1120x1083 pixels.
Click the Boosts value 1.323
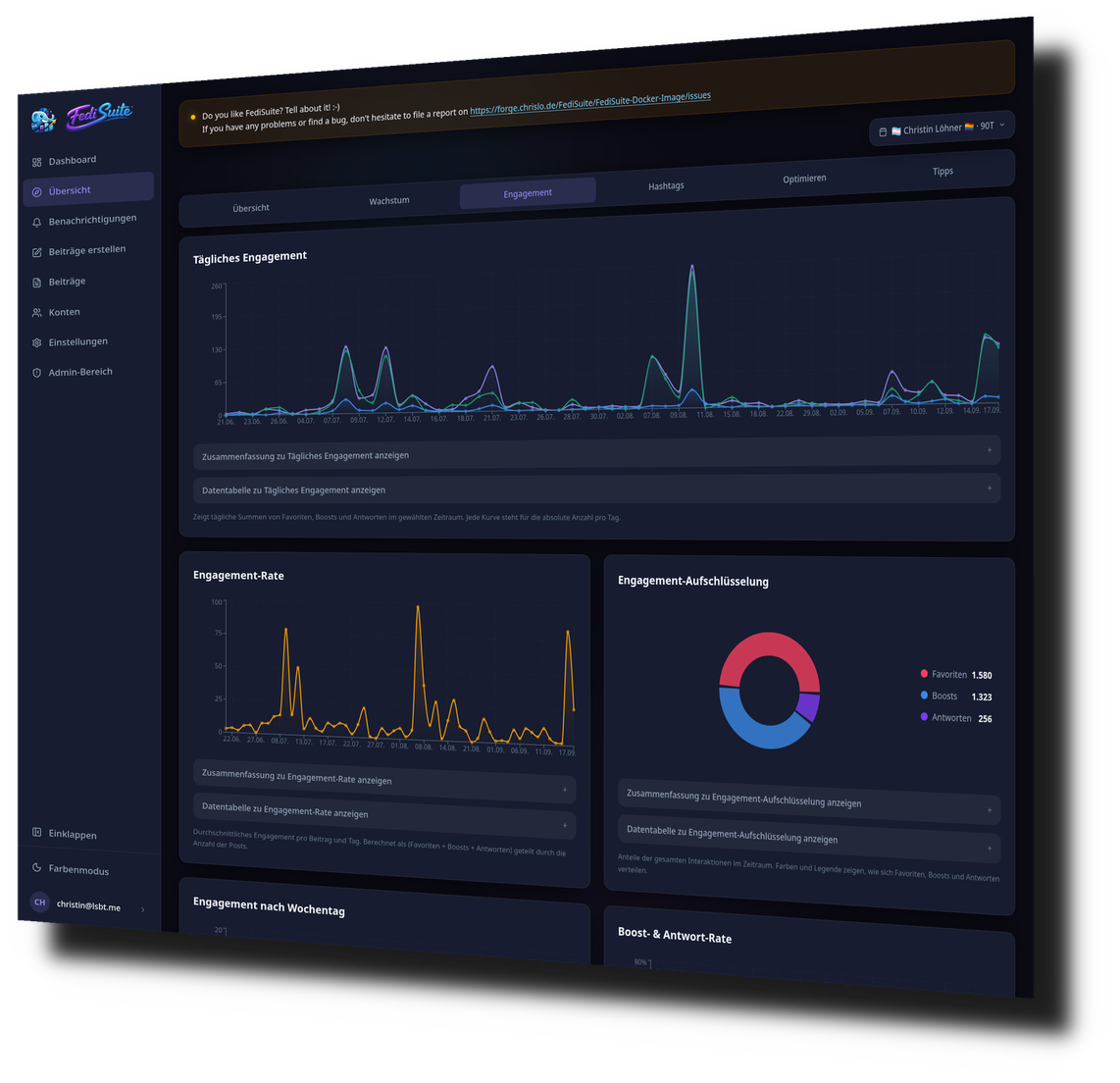coord(982,696)
